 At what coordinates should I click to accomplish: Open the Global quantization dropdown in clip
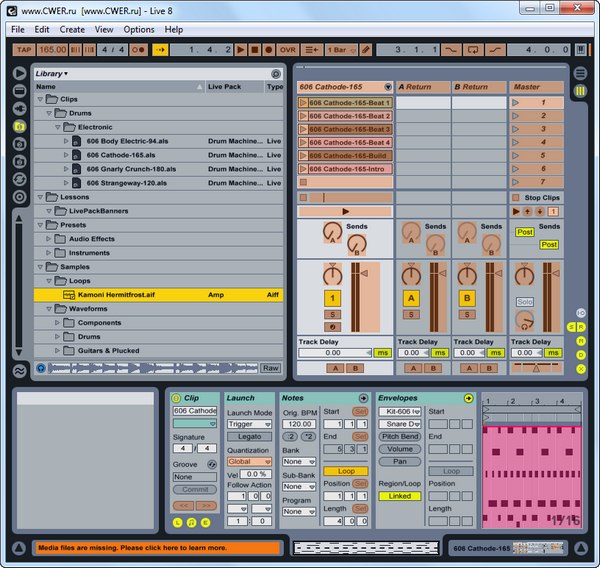point(246,461)
